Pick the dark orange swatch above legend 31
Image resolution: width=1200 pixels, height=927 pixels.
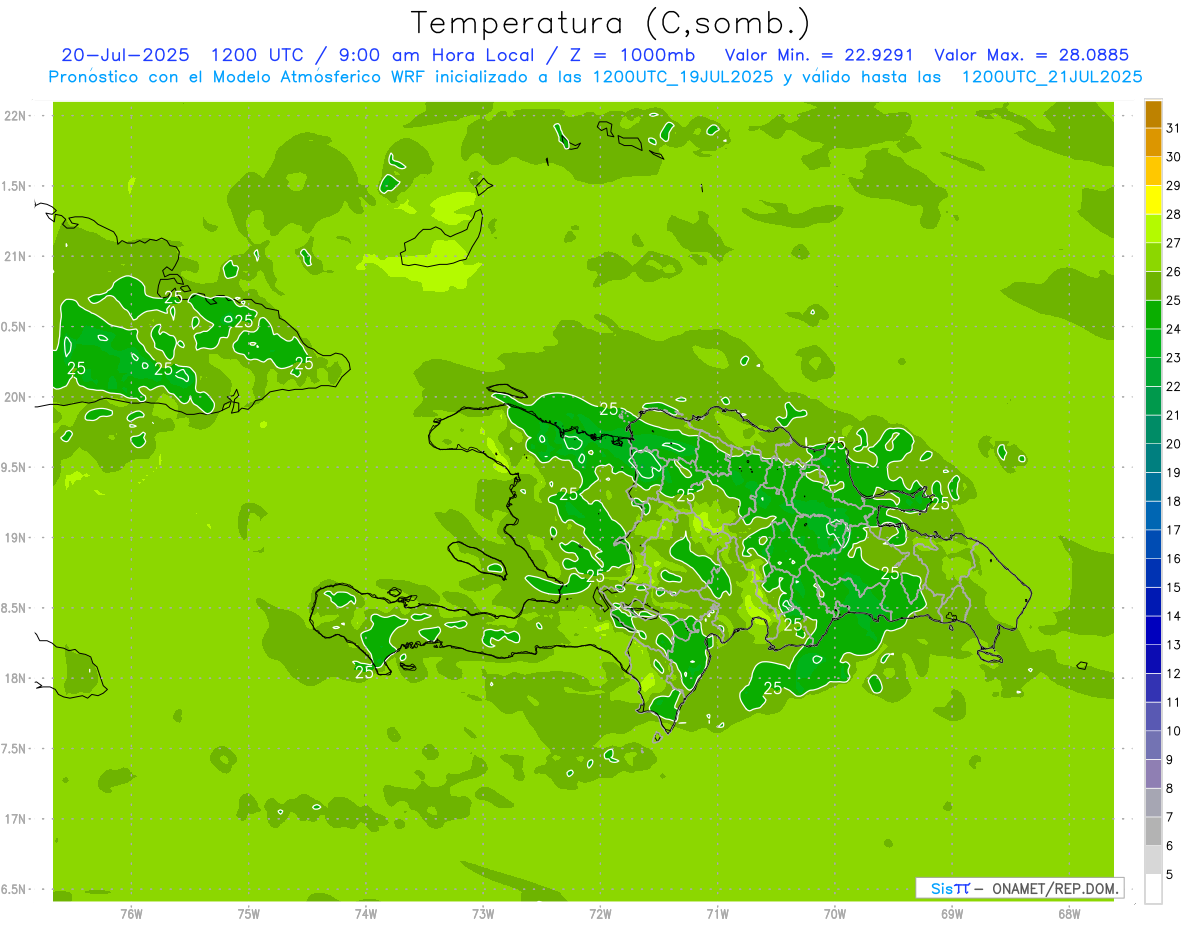click(x=1153, y=113)
